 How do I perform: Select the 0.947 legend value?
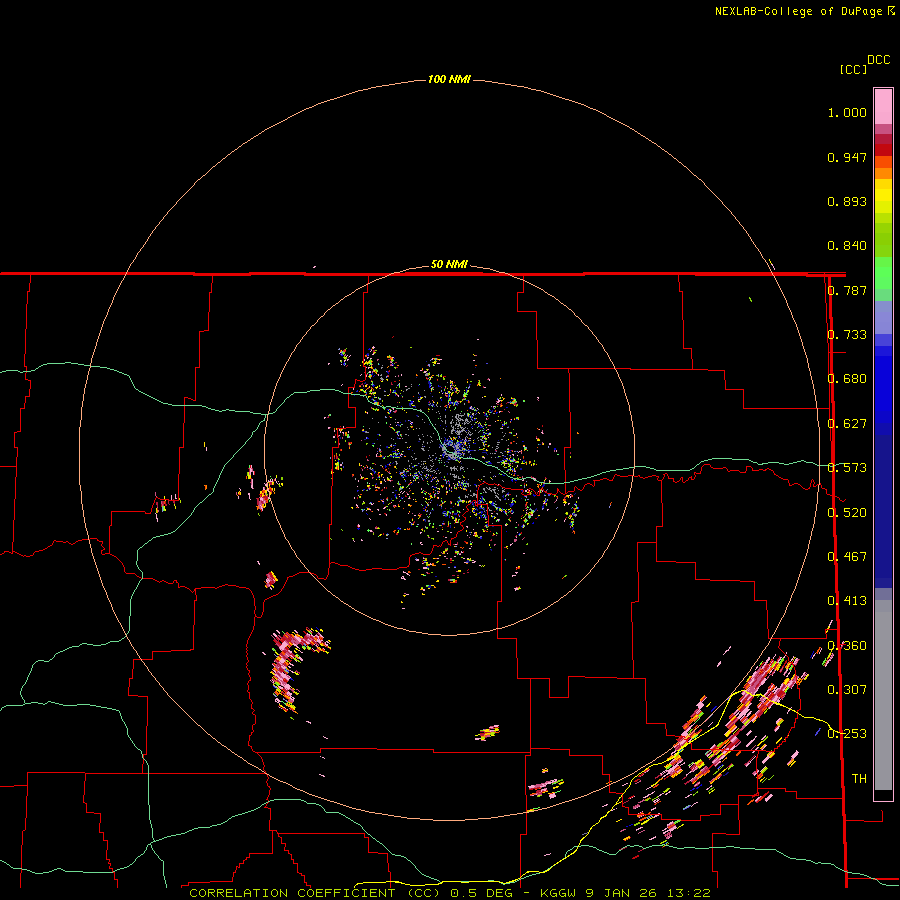(x=847, y=157)
